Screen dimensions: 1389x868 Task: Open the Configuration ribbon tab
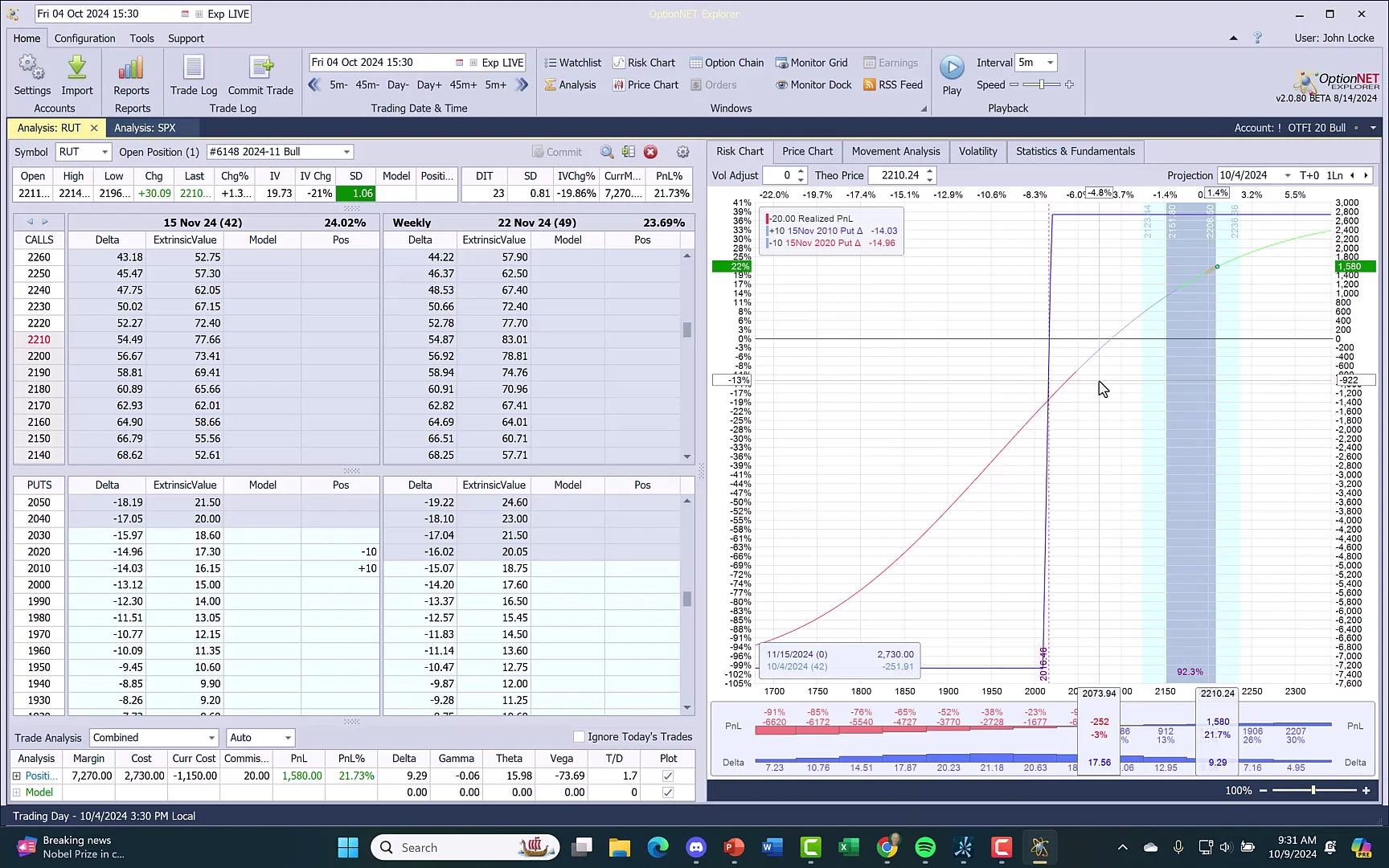84,38
